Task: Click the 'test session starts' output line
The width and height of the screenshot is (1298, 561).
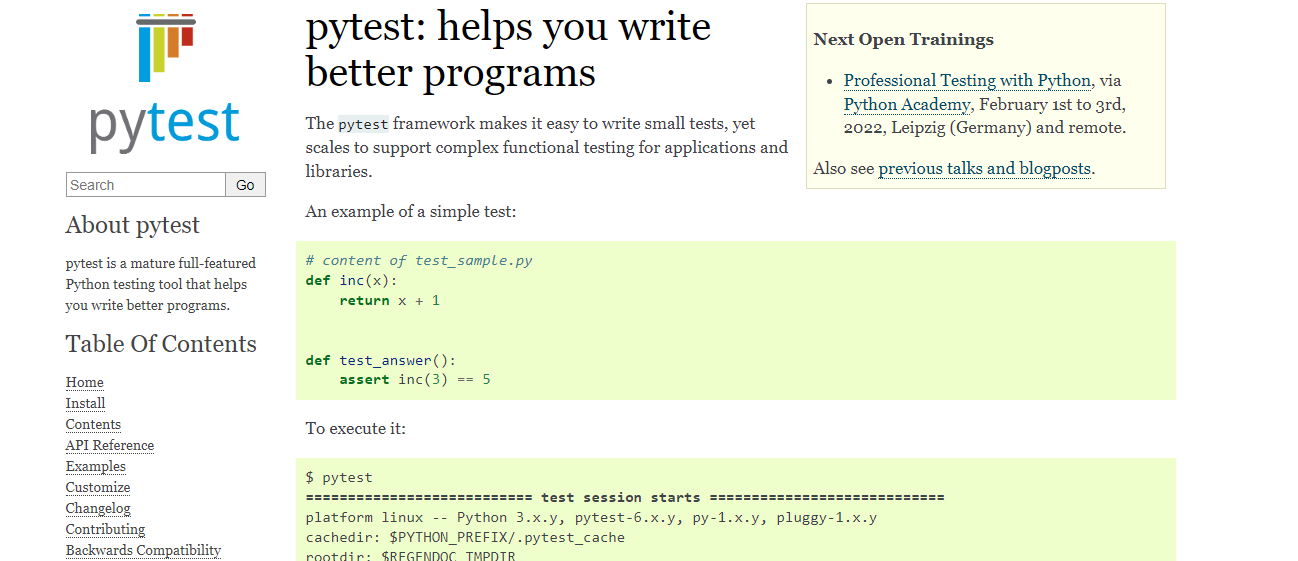Action: pyautogui.click(x=625, y=498)
